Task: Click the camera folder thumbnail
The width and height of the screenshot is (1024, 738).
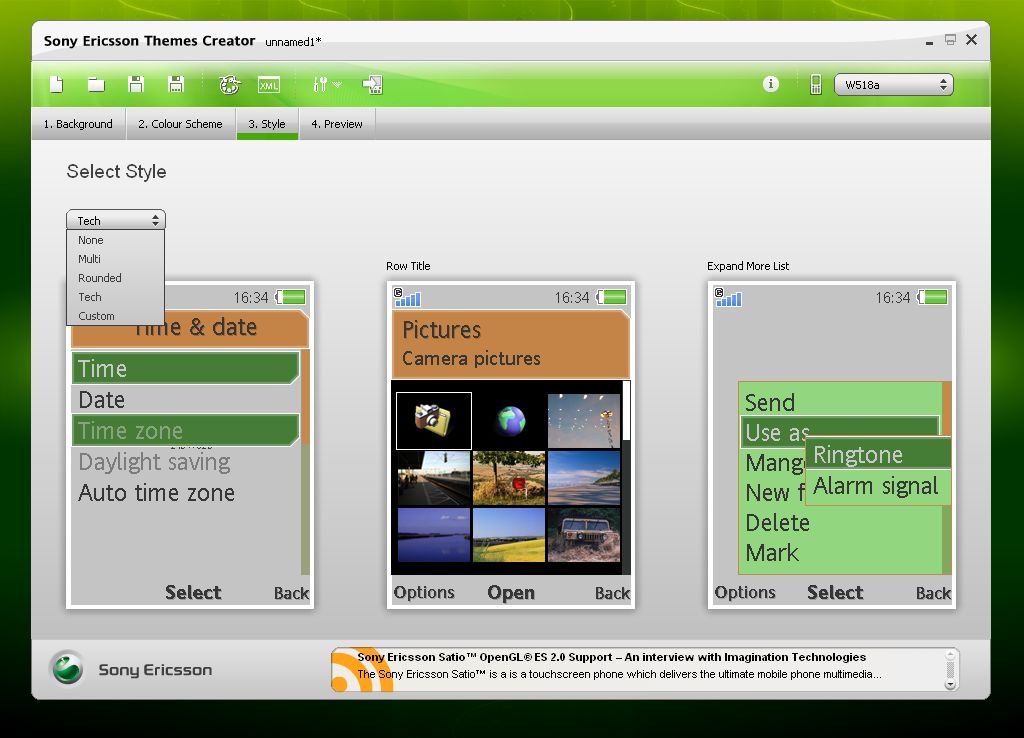Action: 434,420
